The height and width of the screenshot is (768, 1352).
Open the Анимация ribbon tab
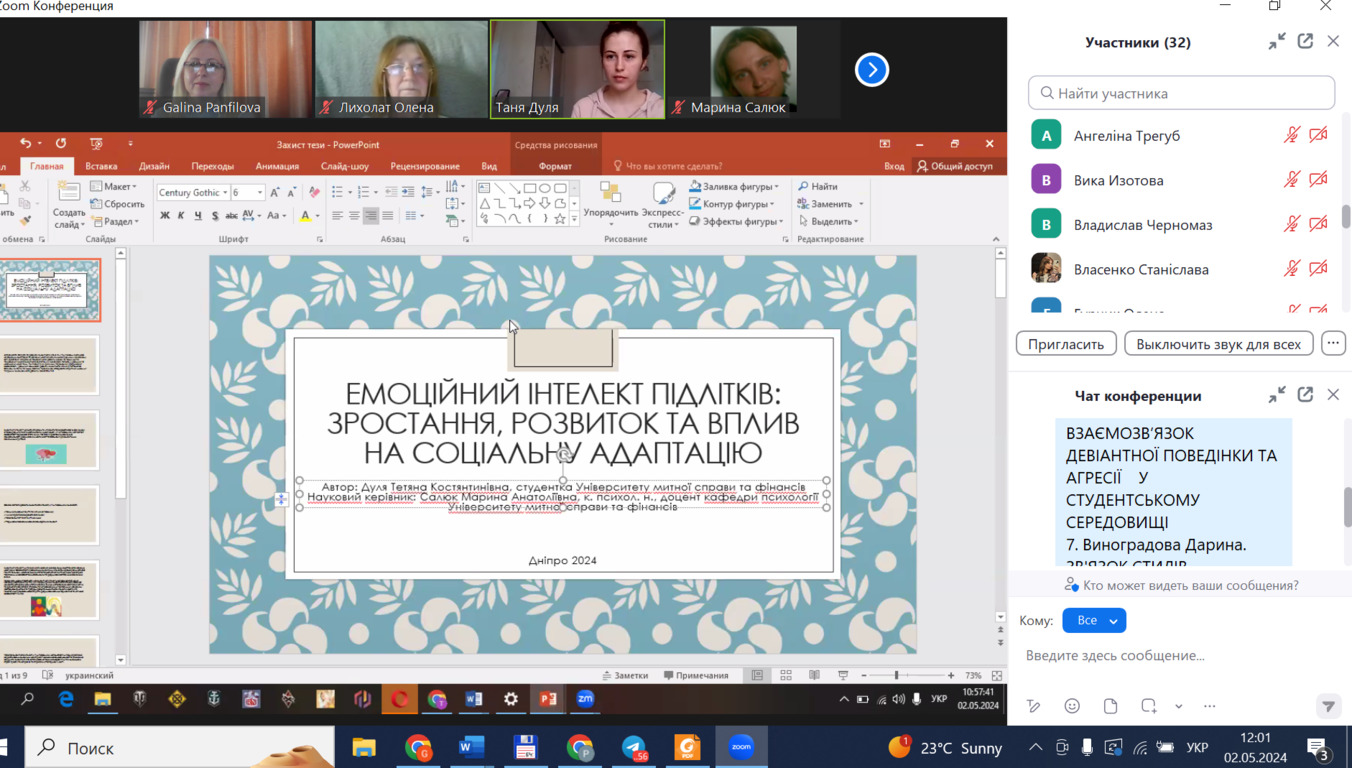[x=277, y=166]
